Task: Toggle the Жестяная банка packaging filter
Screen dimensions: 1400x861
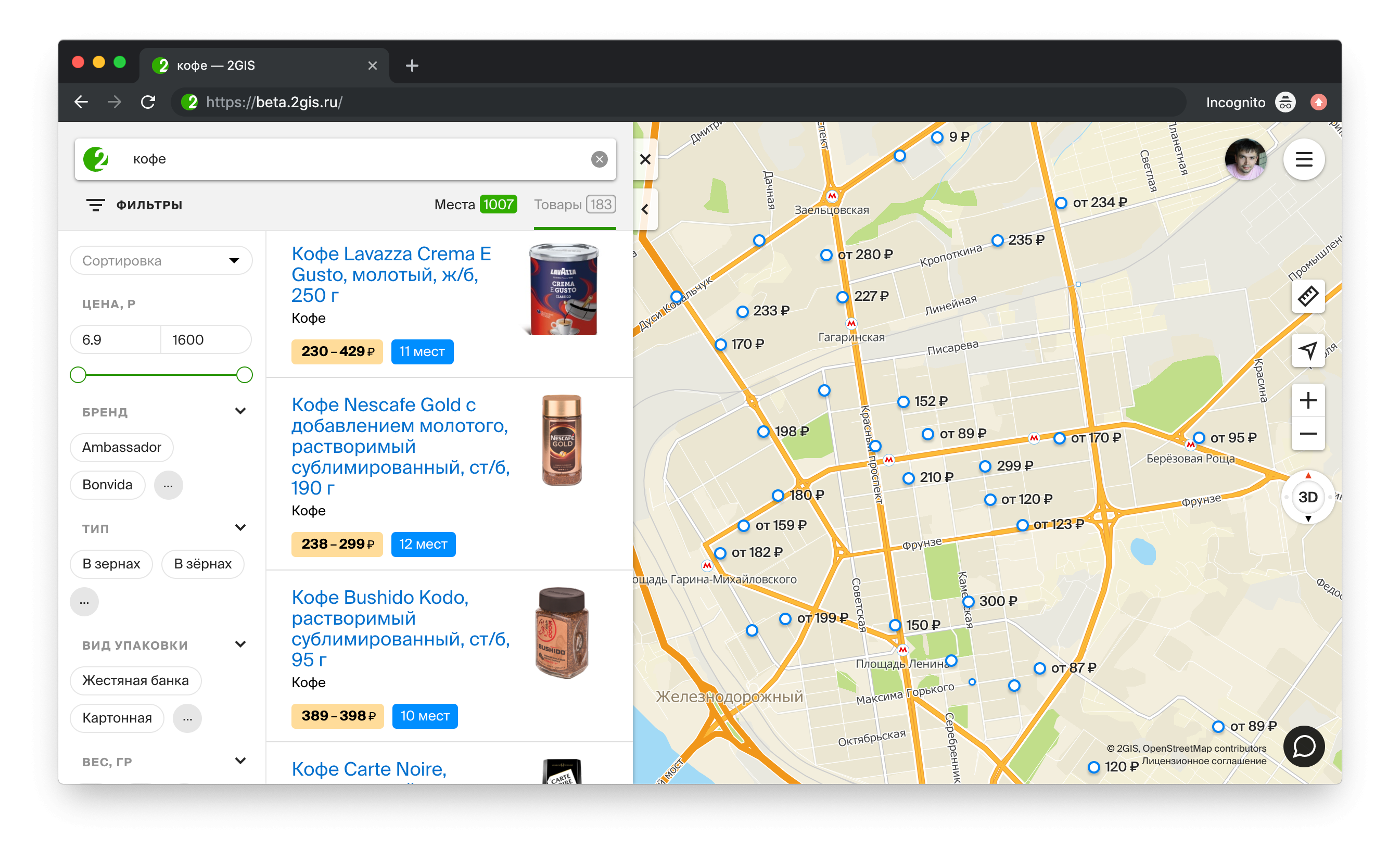Action: 135,680
